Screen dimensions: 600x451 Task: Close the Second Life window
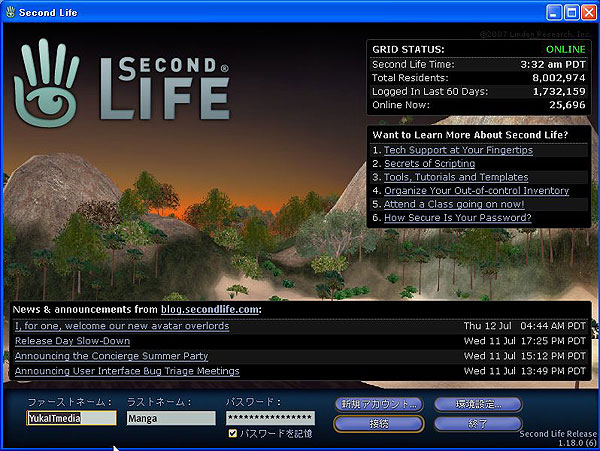pos(589,12)
